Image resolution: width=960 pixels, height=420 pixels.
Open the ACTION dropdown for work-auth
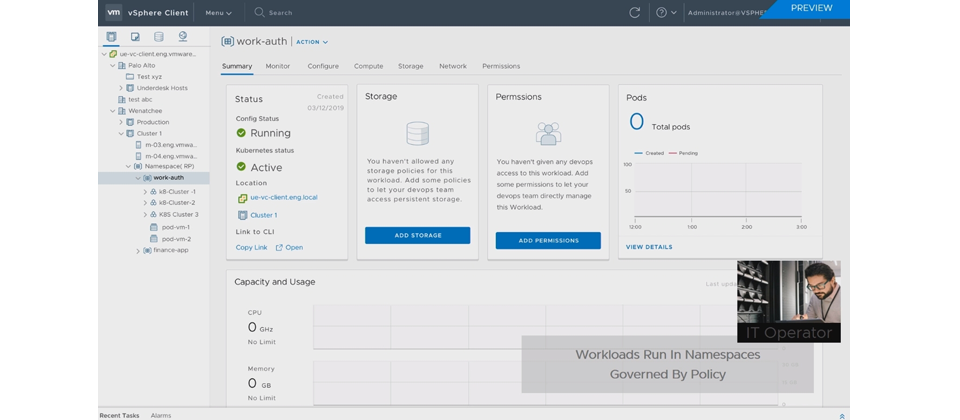312,42
